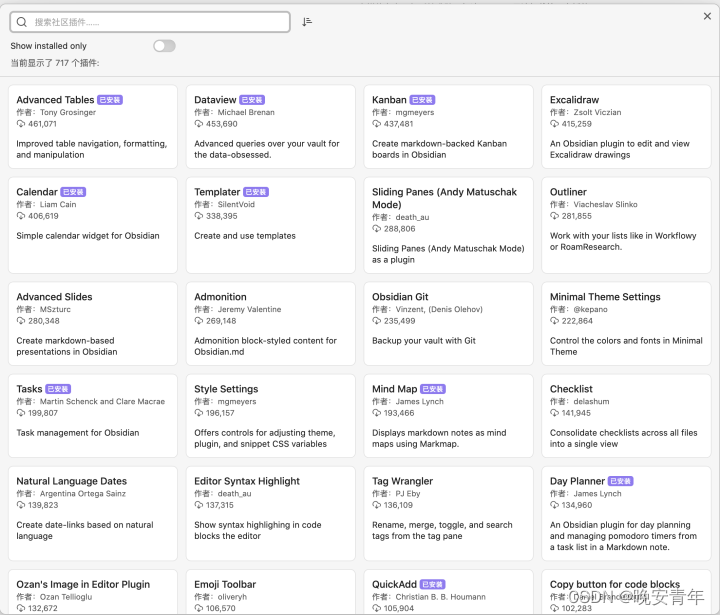Click the installed badge next to Calendar
This screenshot has height=615, width=720.
coord(73,192)
